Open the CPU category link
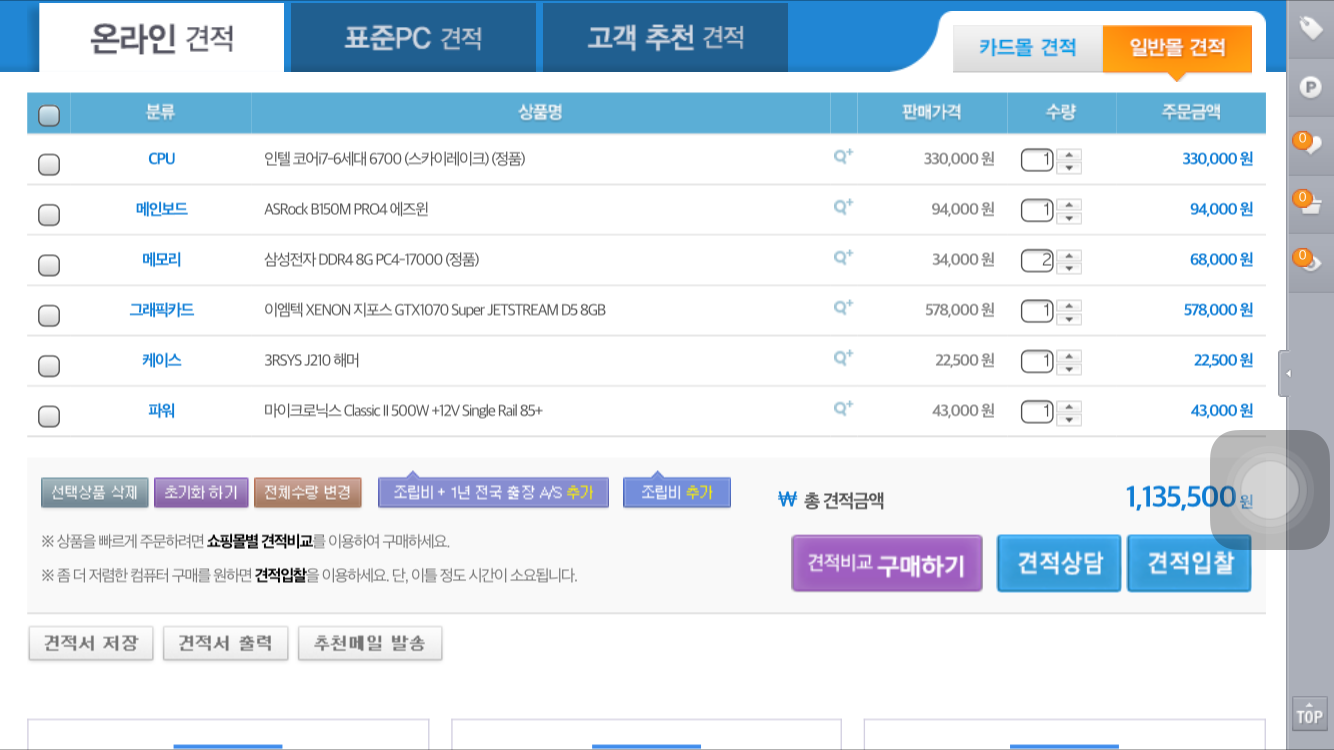 point(161,159)
